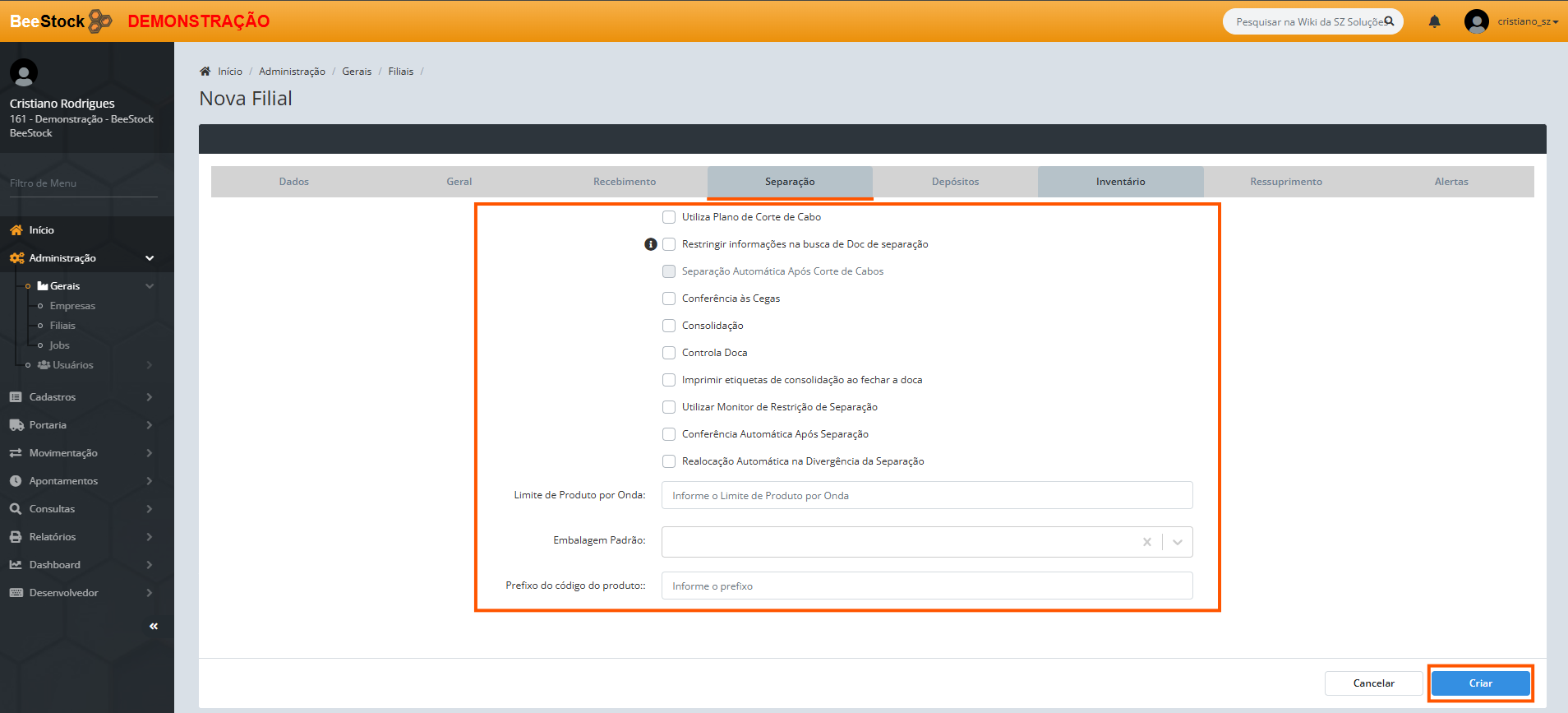Click the Limite de Produto por Onda field
The height and width of the screenshot is (713, 1568).
point(926,496)
